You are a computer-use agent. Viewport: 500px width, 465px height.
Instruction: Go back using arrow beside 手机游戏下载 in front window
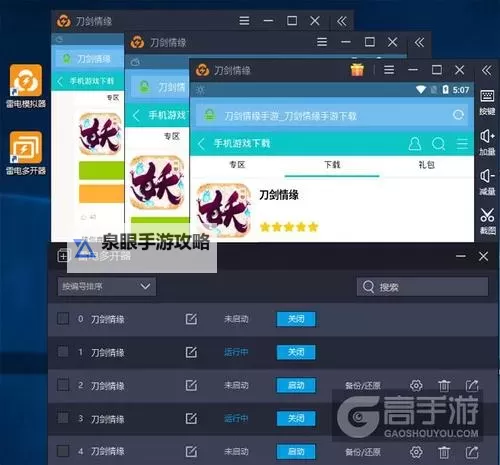(201, 144)
